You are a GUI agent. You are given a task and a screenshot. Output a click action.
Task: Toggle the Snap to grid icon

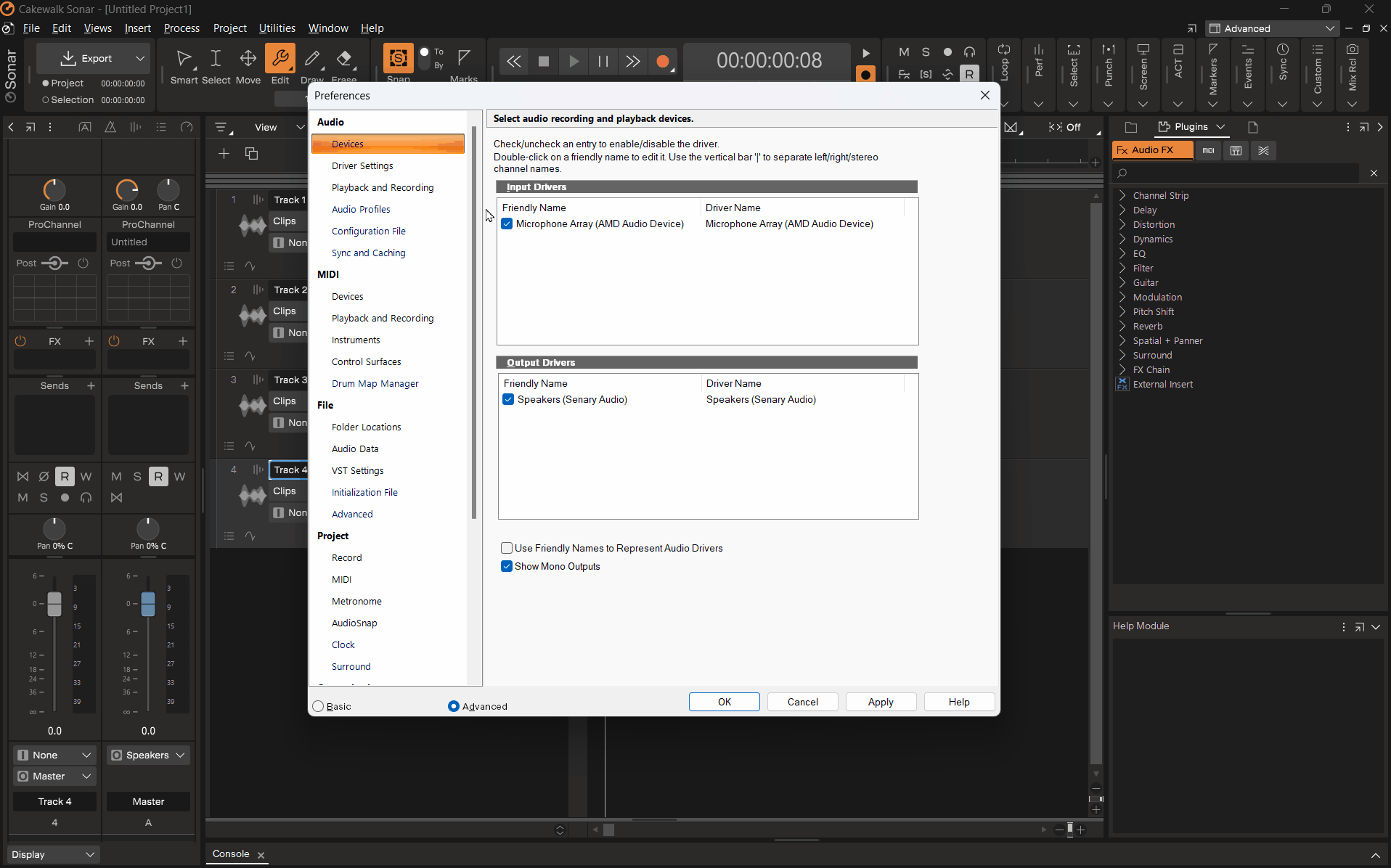point(398,59)
